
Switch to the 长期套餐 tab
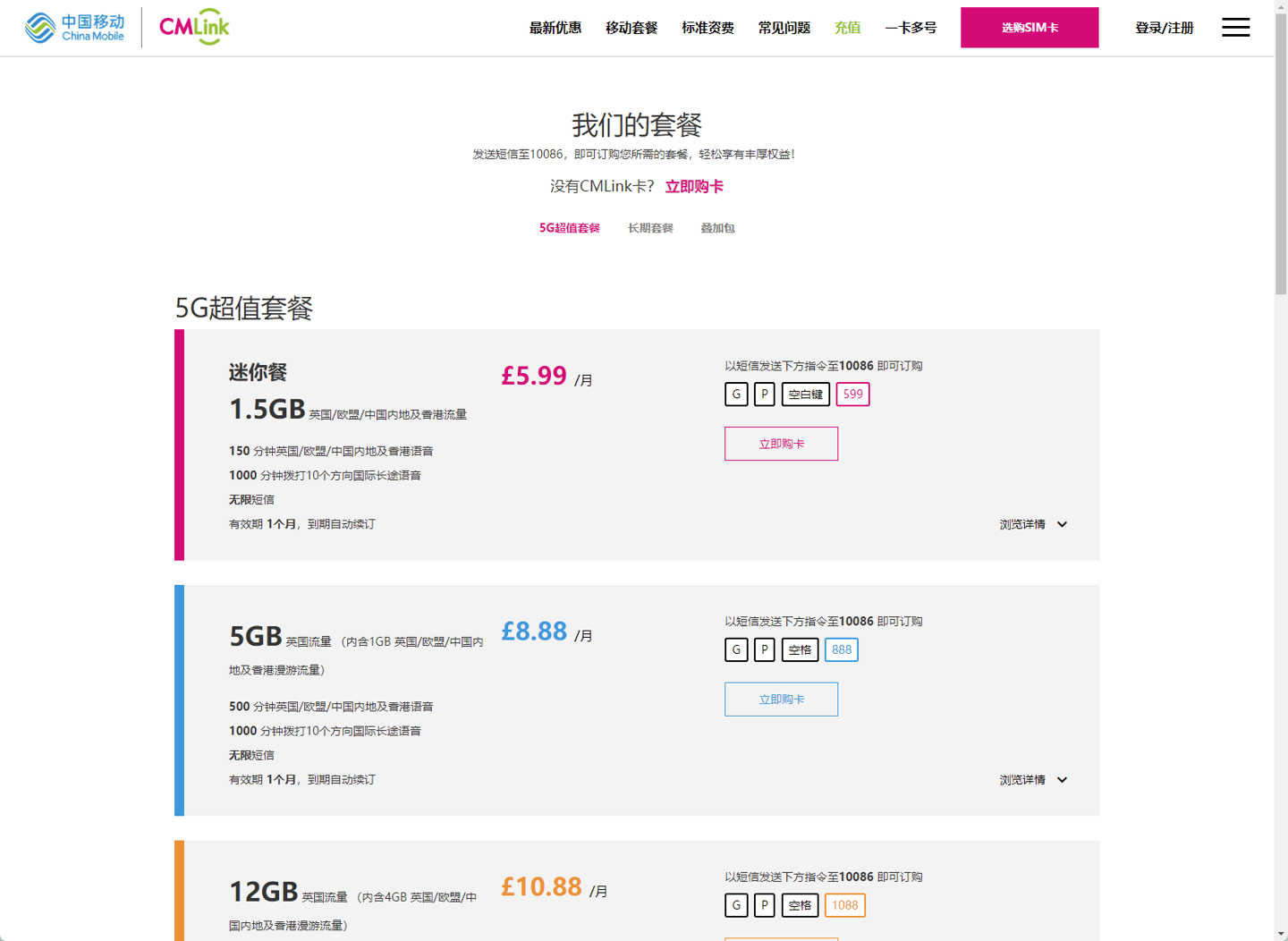(650, 228)
